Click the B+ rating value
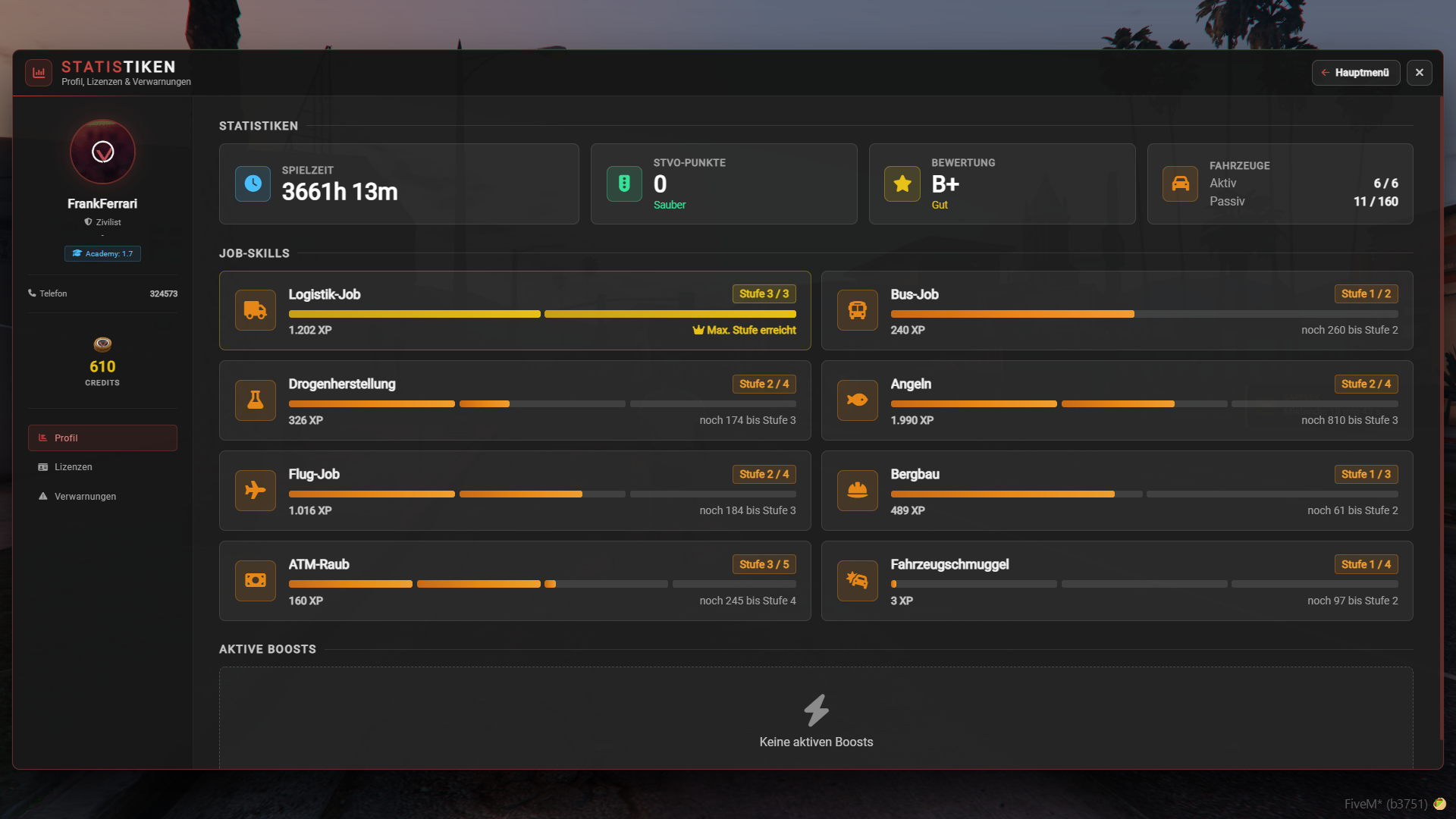 coord(946,184)
